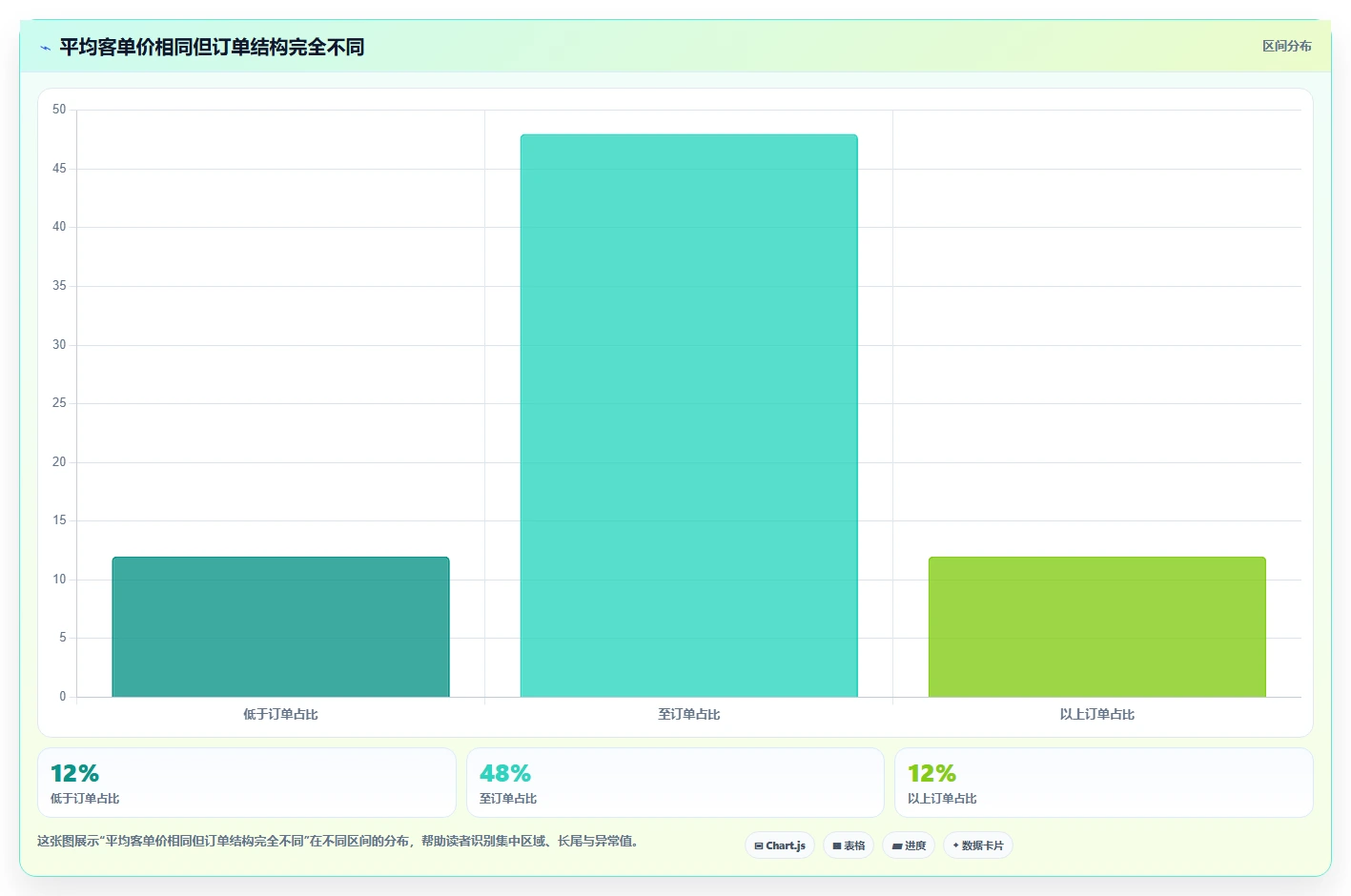Click the 区间分布 label in the header
The width and height of the screenshot is (1351, 896).
tap(1286, 46)
